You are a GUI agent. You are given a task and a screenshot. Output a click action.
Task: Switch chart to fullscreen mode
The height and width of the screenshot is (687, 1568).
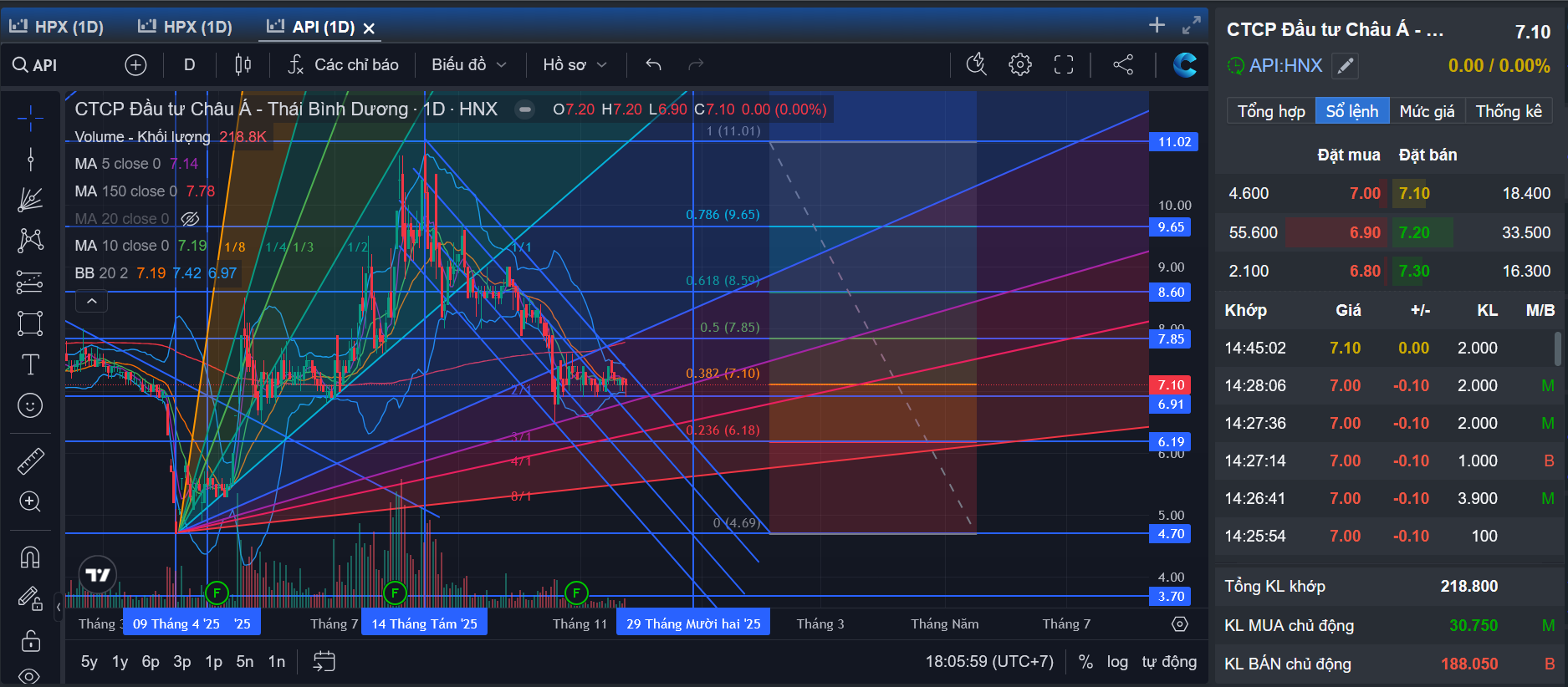pyautogui.click(x=1064, y=65)
